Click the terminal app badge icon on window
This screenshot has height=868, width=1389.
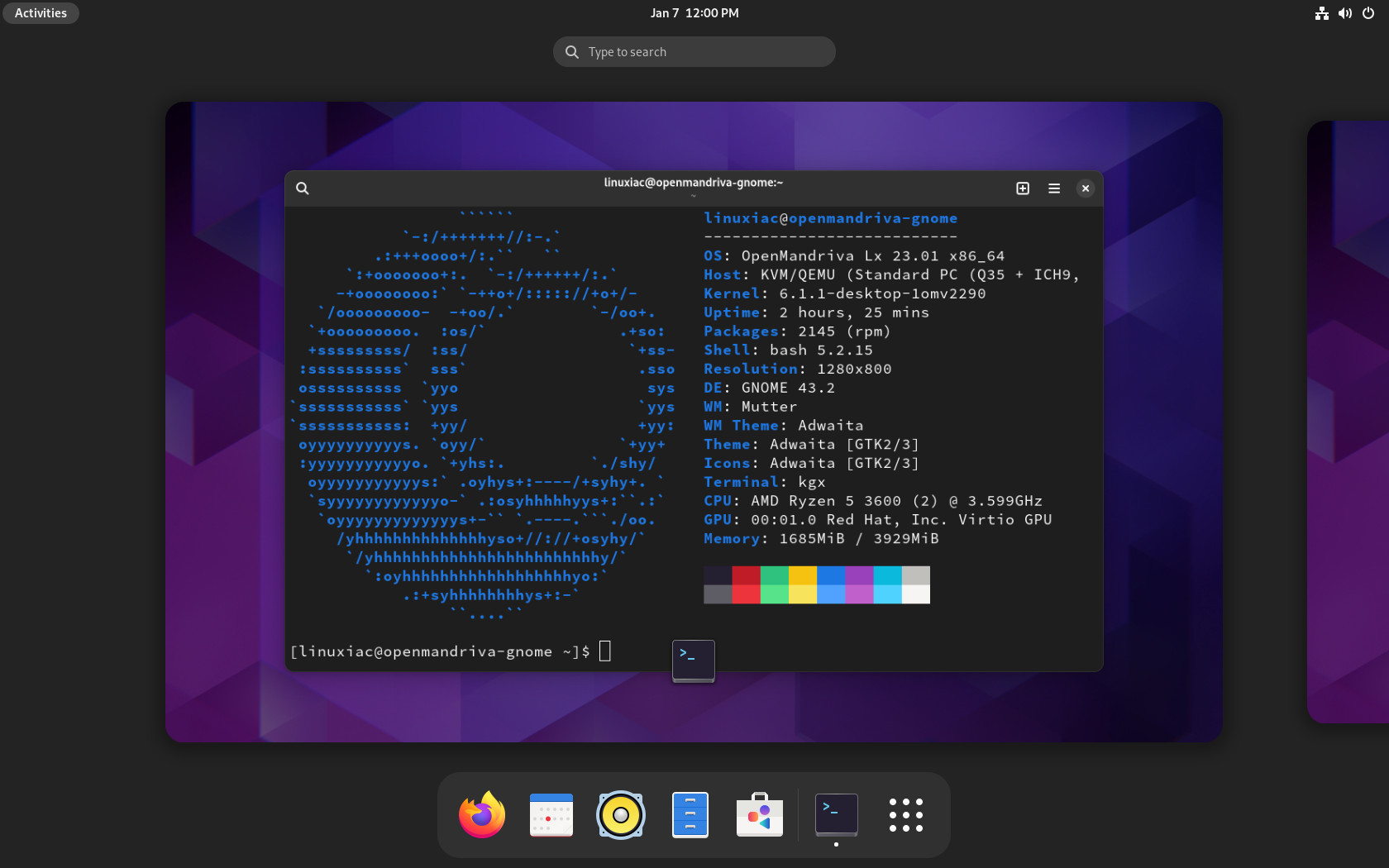click(694, 661)
